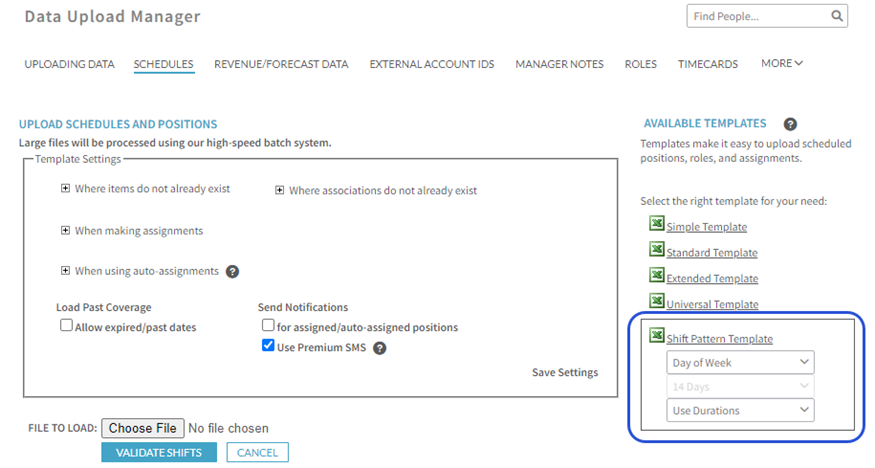Click Excel icon for Extended Template
Screen dimensions: 875x468
coord(657,275)
